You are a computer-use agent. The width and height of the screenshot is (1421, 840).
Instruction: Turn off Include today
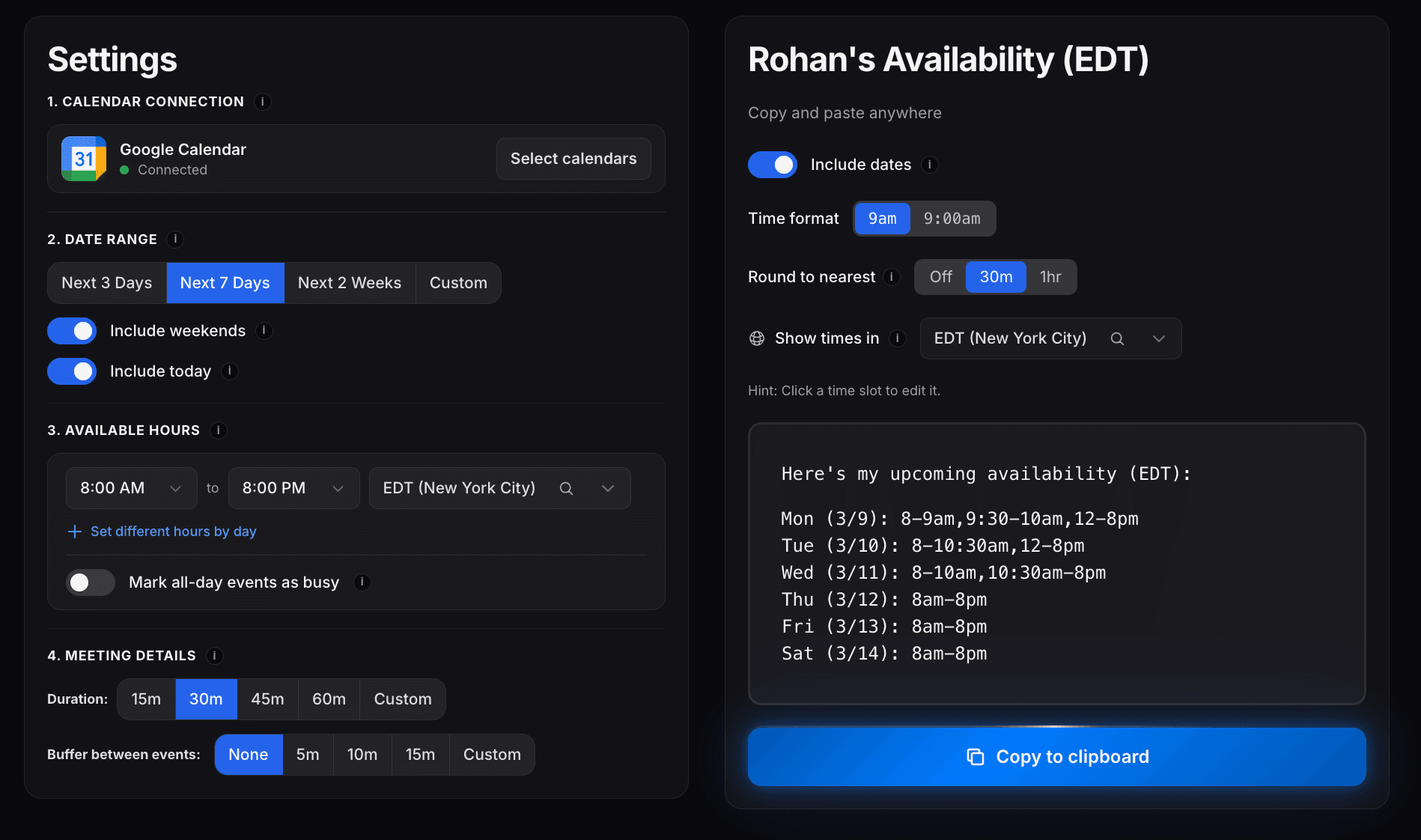[x=72, y=371]
